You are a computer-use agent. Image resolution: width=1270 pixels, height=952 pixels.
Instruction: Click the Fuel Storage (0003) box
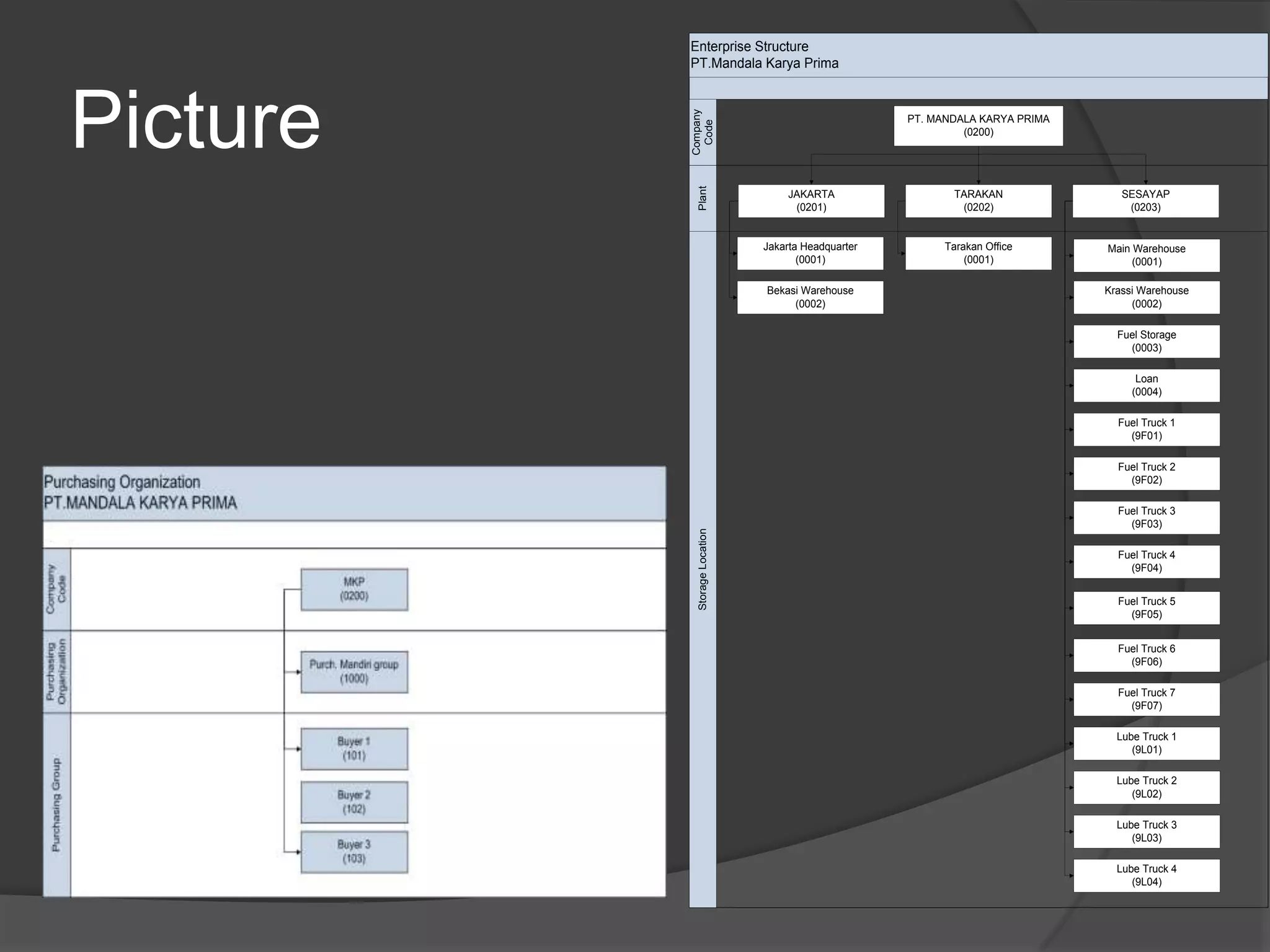pyautogui.click(x=1146, y=342)
